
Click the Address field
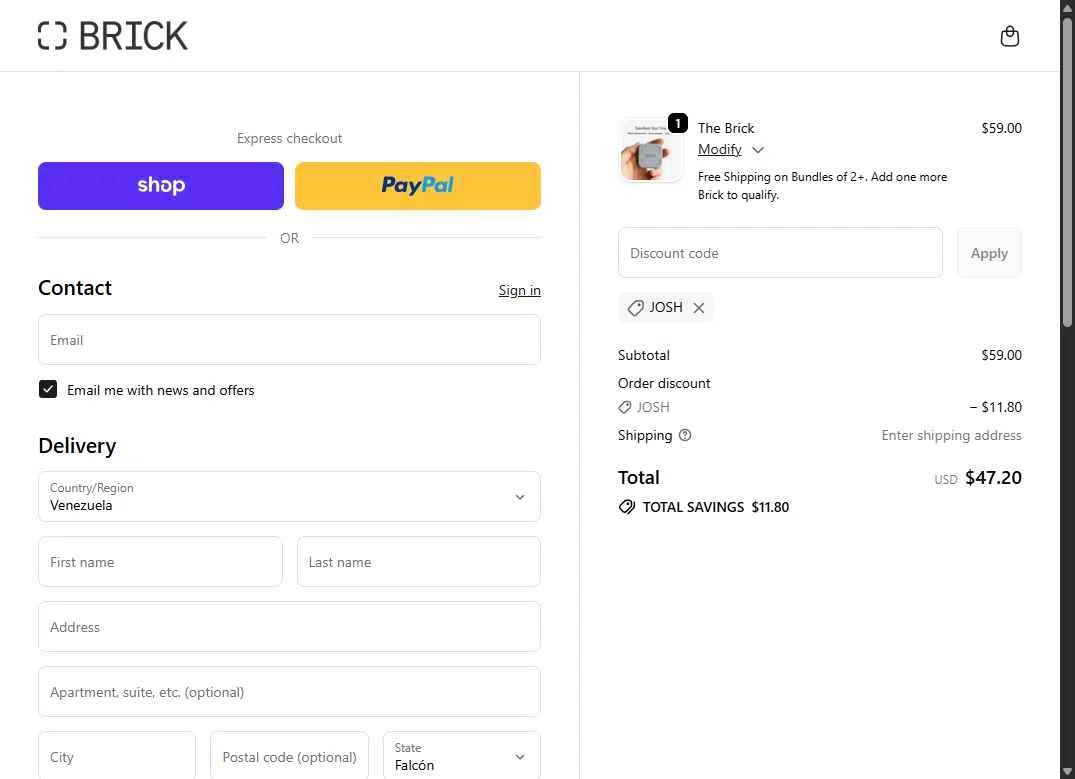289,627
